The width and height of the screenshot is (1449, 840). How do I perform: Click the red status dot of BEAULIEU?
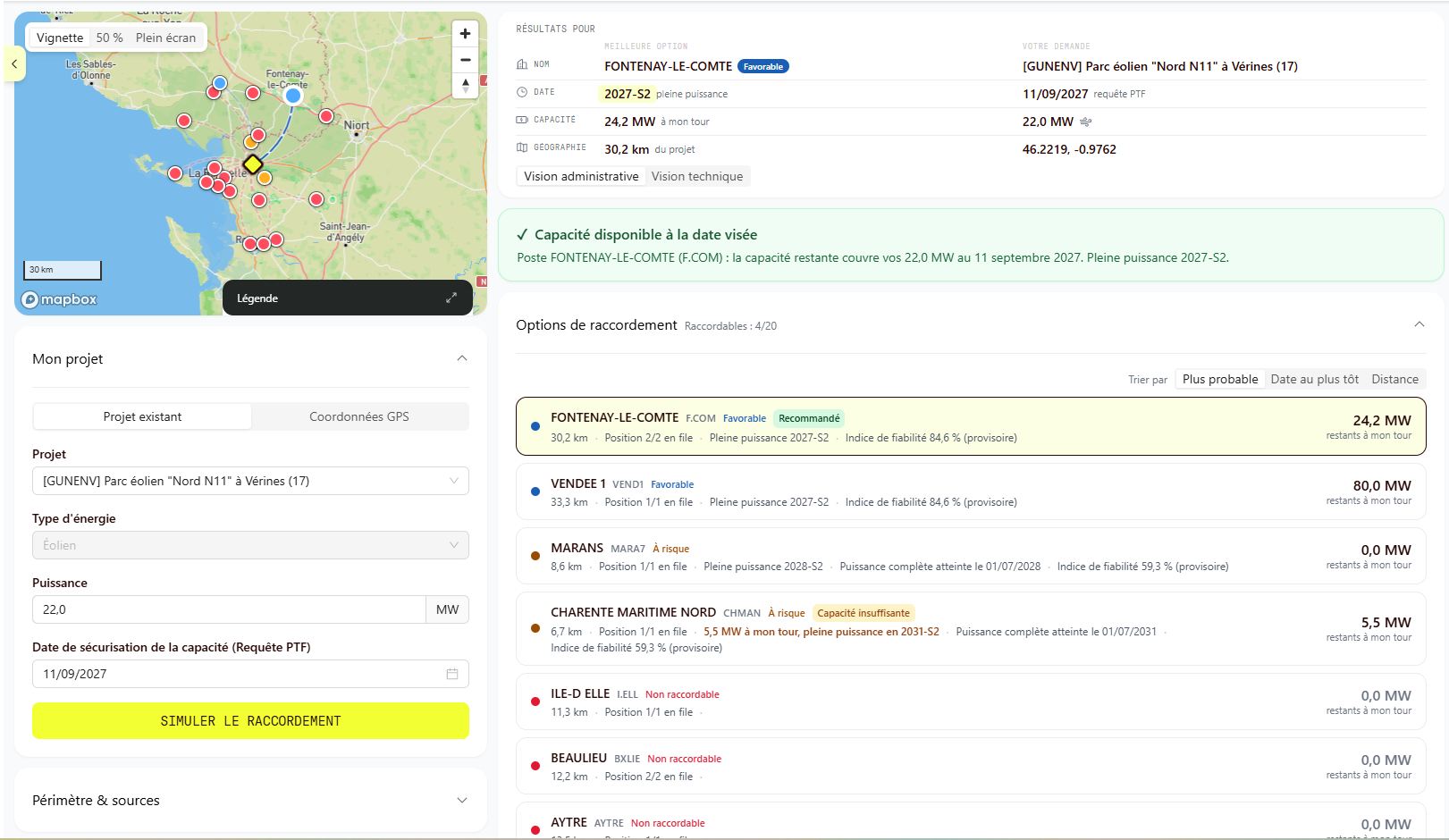[535, 766]
